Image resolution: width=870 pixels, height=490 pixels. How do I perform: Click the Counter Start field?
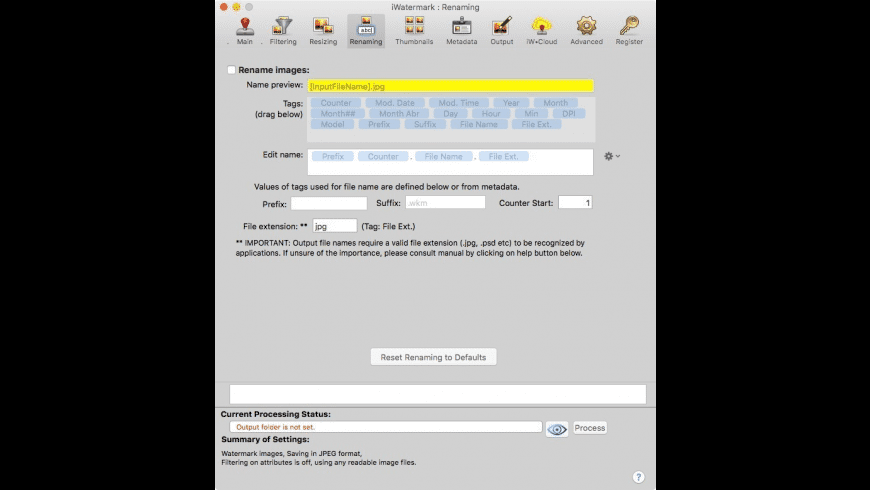click(x=575, y=203)
